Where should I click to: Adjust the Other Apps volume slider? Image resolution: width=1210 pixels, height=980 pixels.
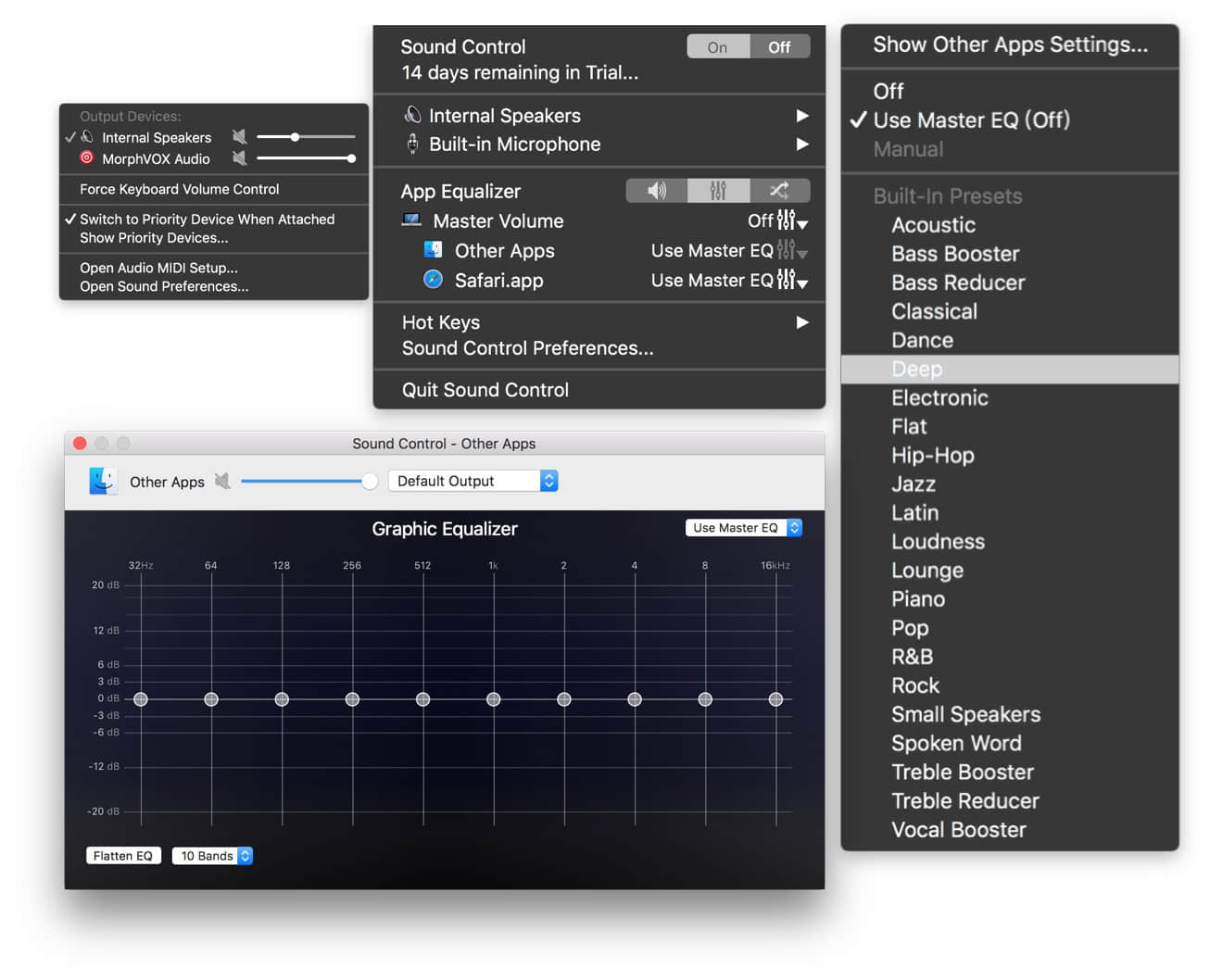[309, 481]
